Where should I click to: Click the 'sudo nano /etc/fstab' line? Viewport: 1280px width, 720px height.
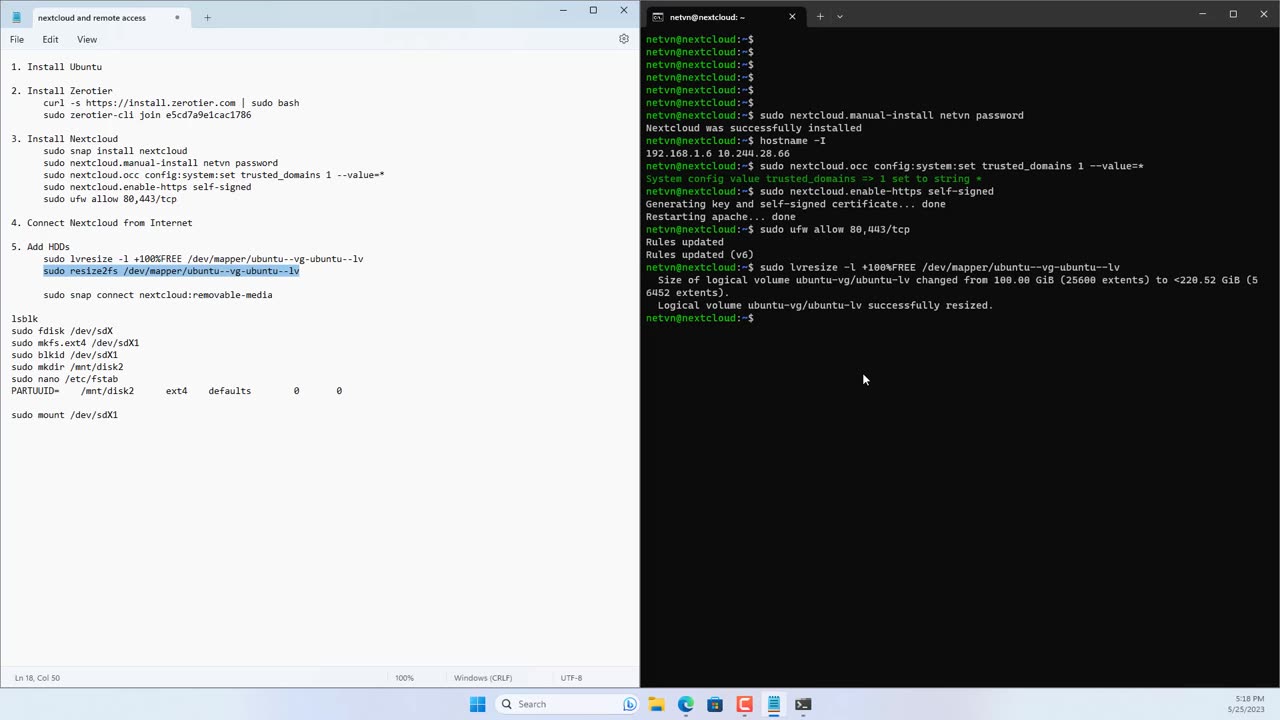pos(64,379)
